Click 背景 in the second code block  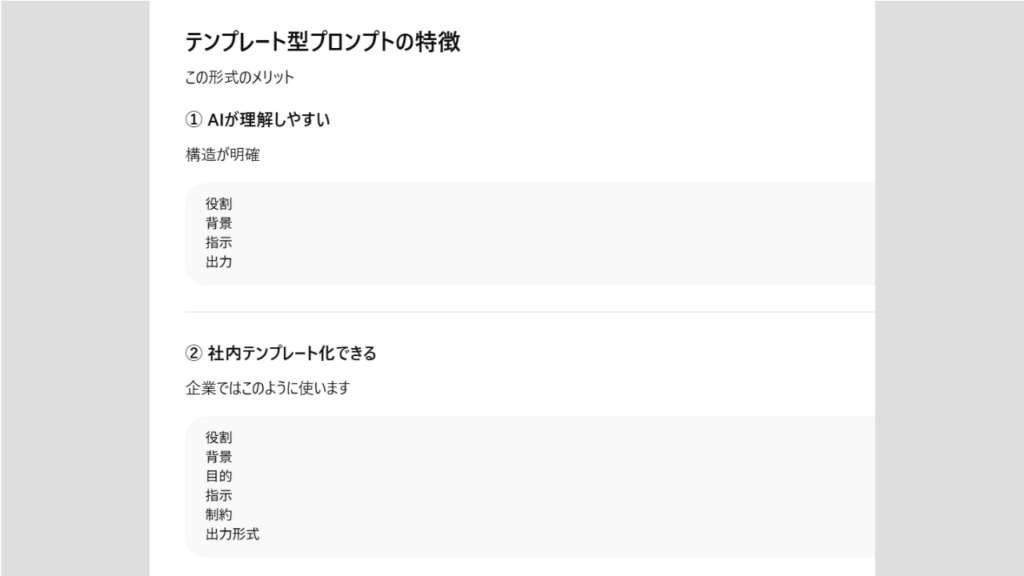[219, 457]
